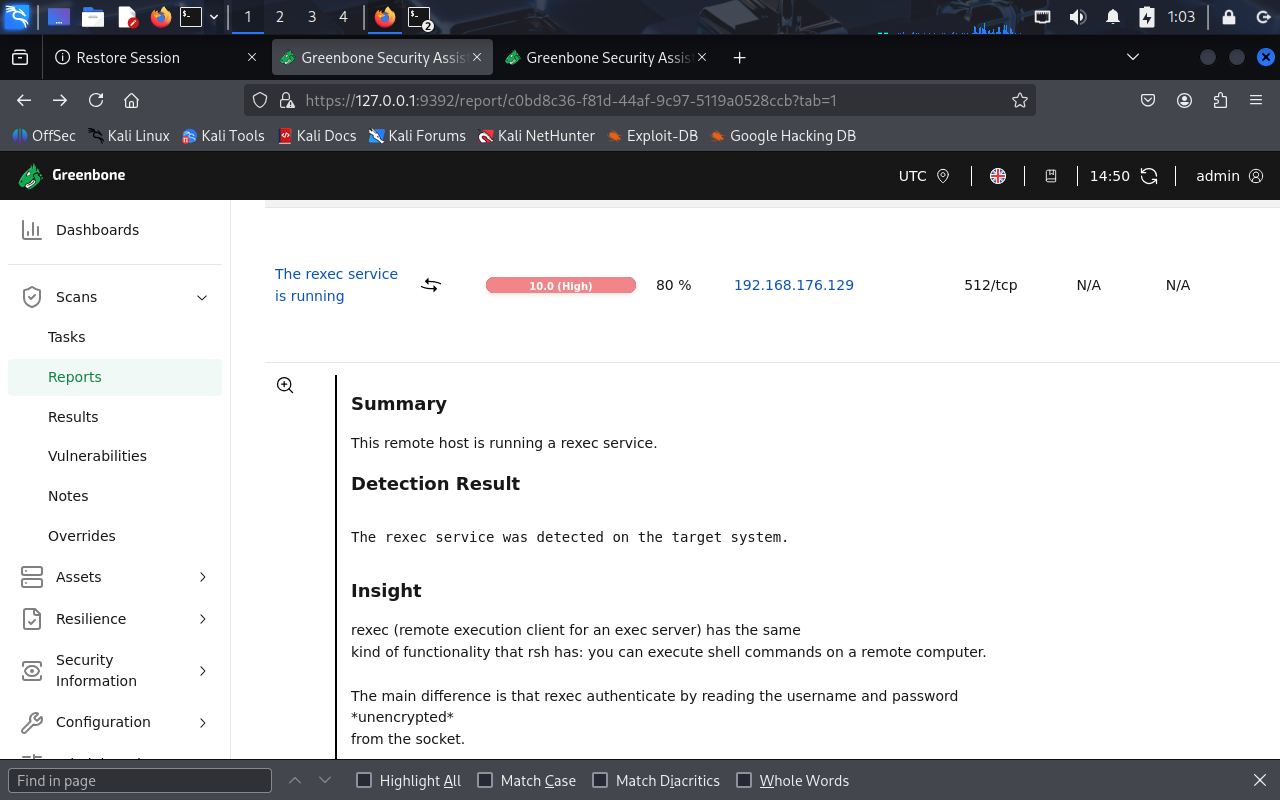1280x800 pixels.
Task: Follow the 192.168.176.129 host link
Action: pyautogui.click(x=793, y=284)
